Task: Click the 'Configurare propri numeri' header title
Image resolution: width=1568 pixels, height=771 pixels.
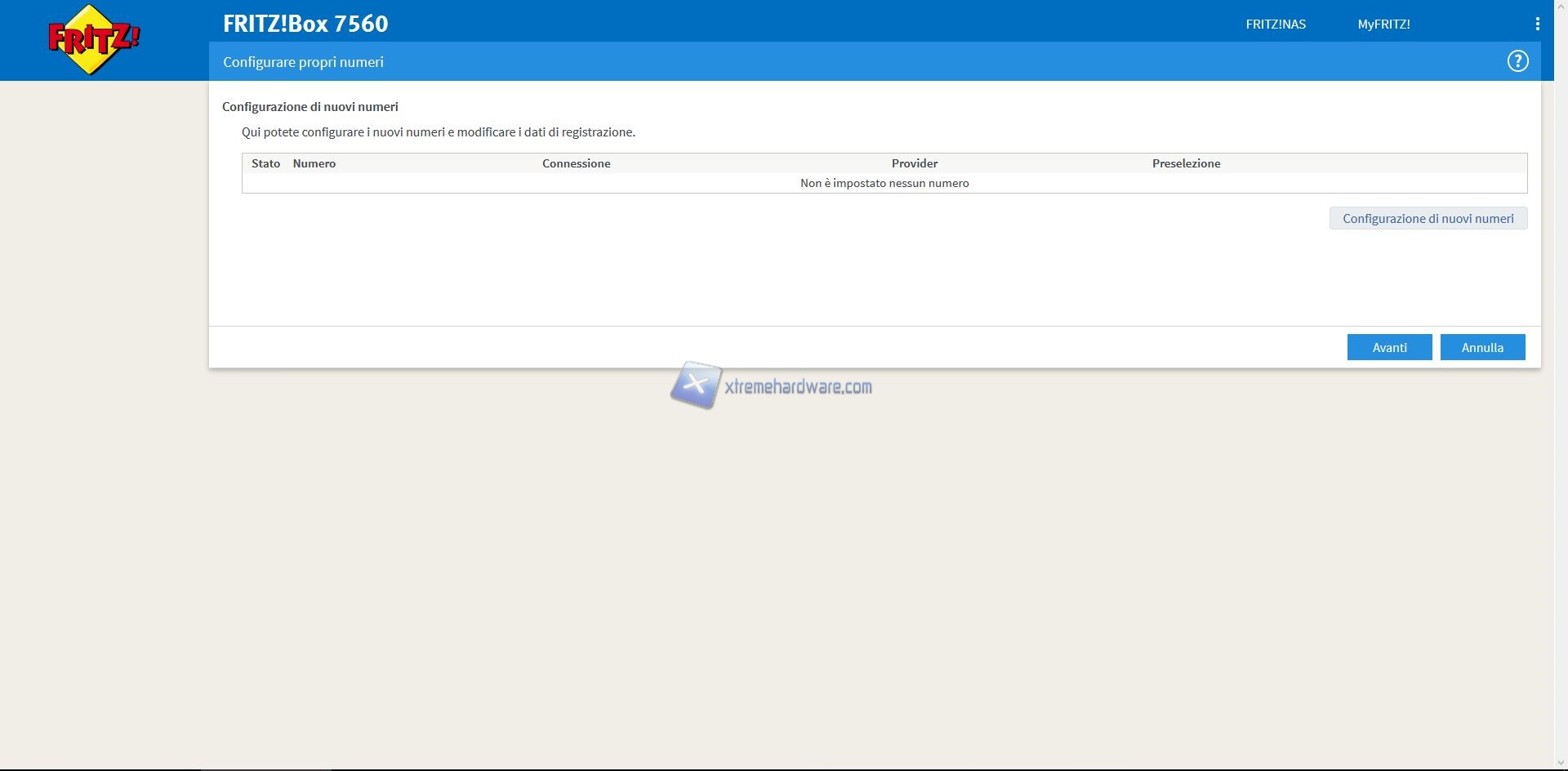Action: (x=303, y=62)
